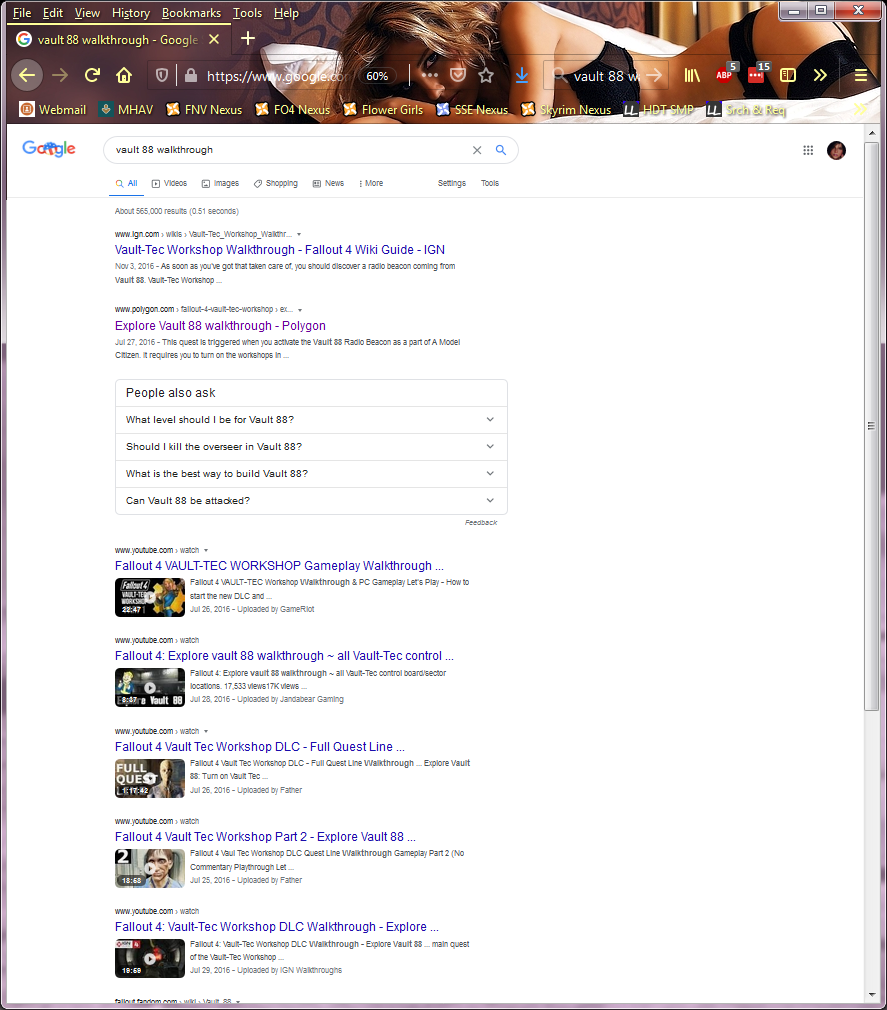The width and height of the screenshot is (887, 1010).
Task: Submit toolbar search with go arrow
Action: coord(654,76)
